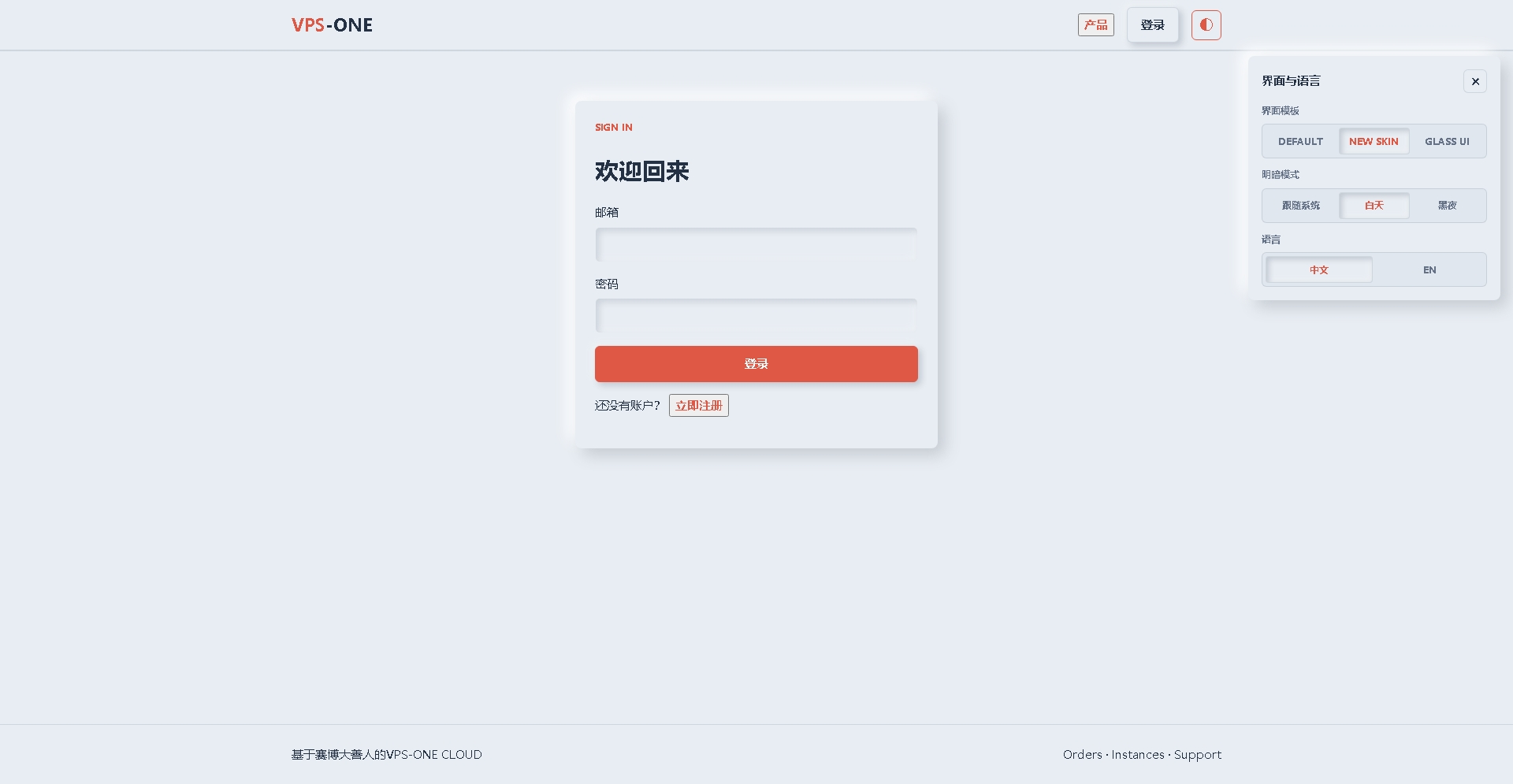The width and height of the screenshot is (1513, 784).
Task: Select the DEFAULT interface template
Action: coord(1300,142)
